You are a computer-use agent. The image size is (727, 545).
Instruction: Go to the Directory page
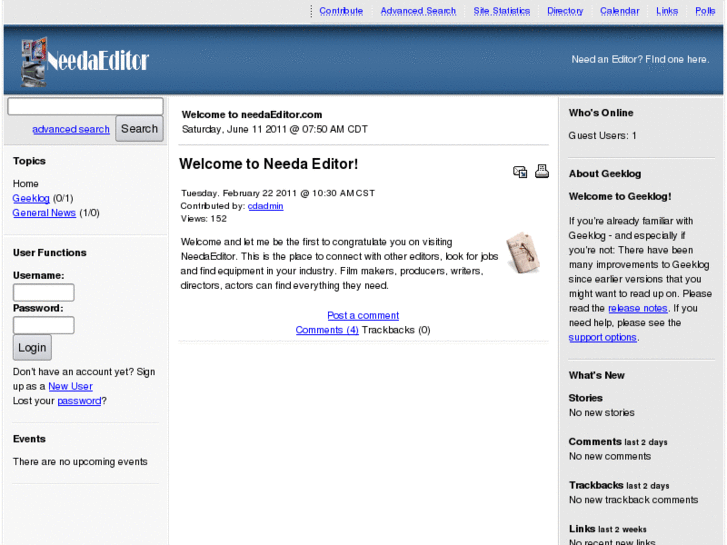click(565, 11)
